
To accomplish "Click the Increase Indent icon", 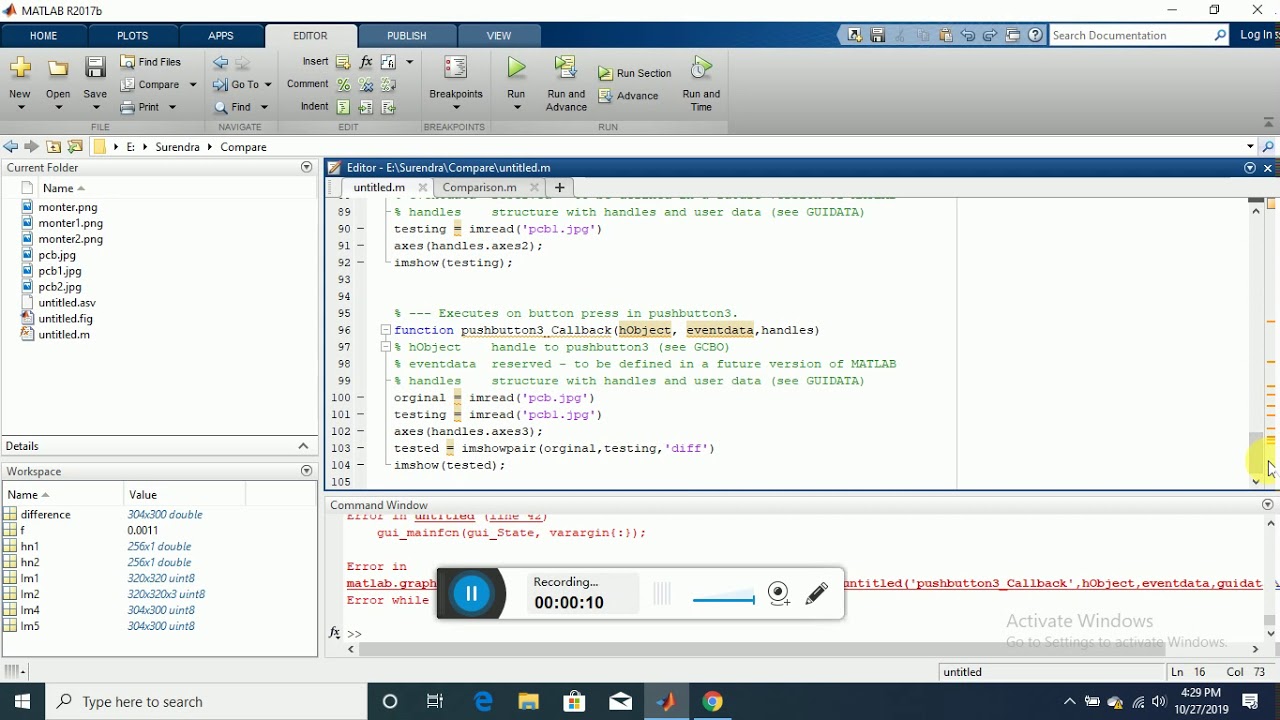I will 366,107.
